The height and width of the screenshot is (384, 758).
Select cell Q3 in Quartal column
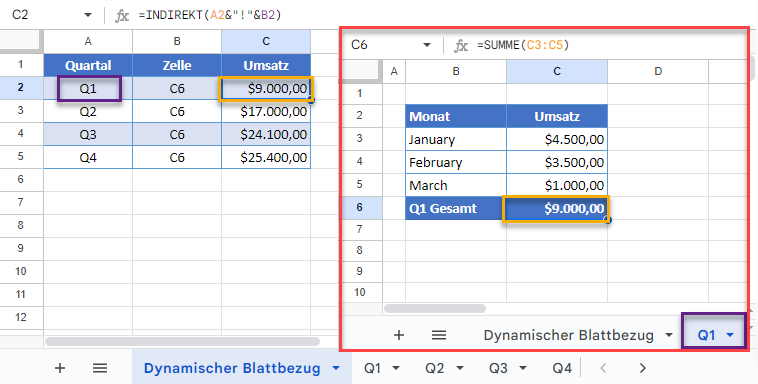tap(88, 134)
